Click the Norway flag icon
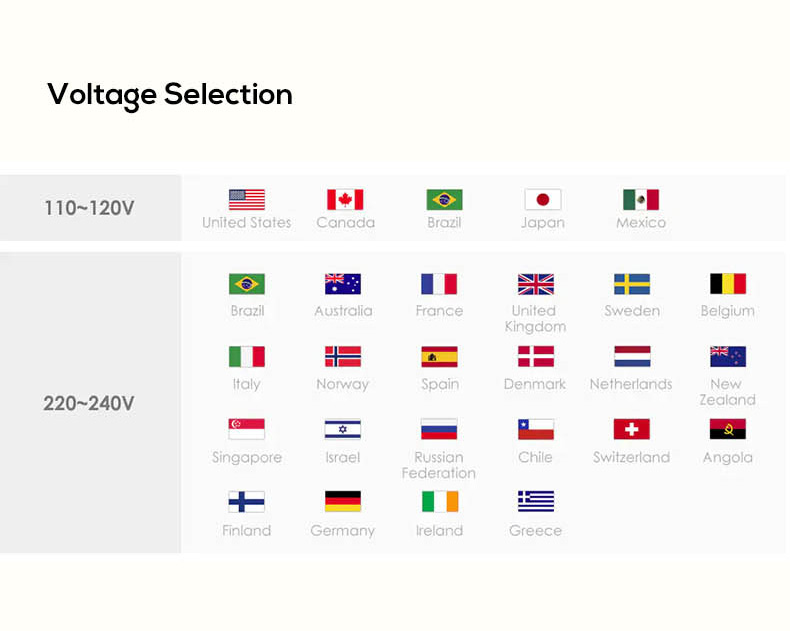This screenshot has height=631, width=790. point(343,357)
